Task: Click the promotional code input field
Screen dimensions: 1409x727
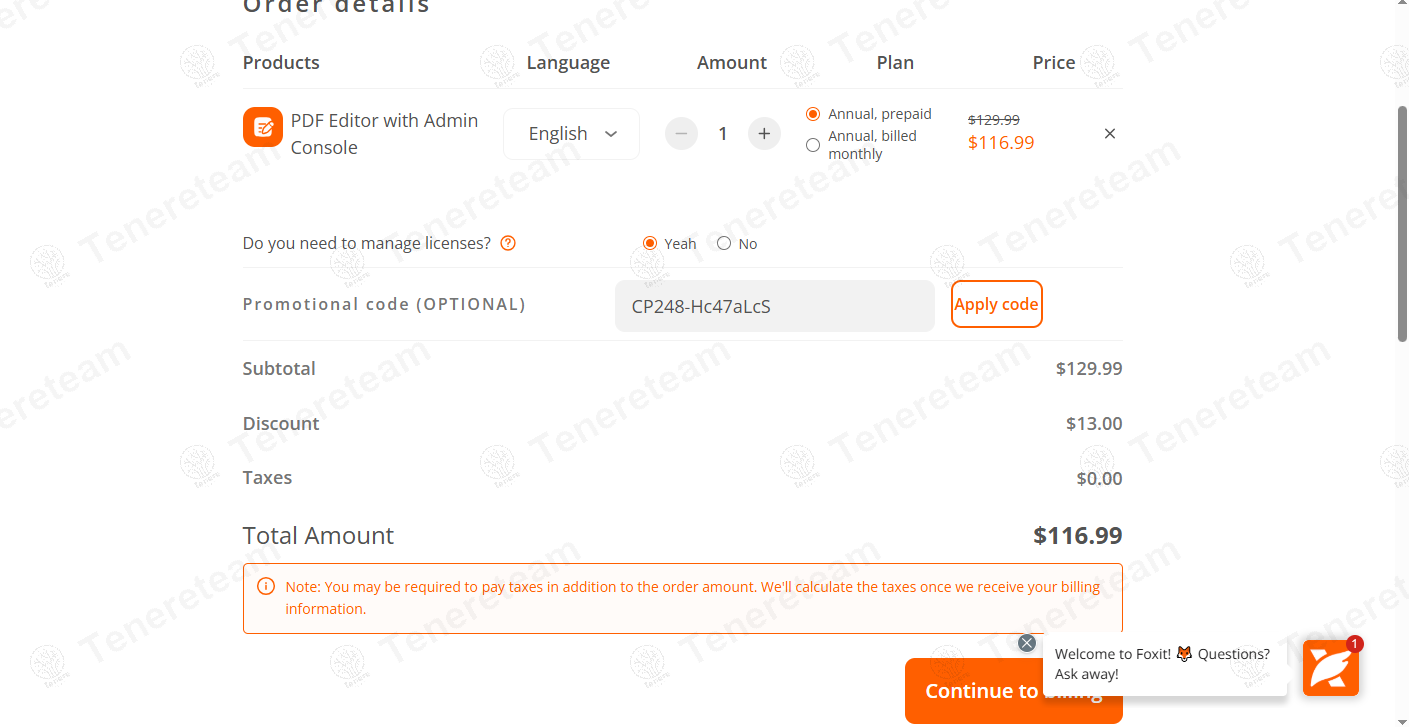Action: [x=774, y=305]
